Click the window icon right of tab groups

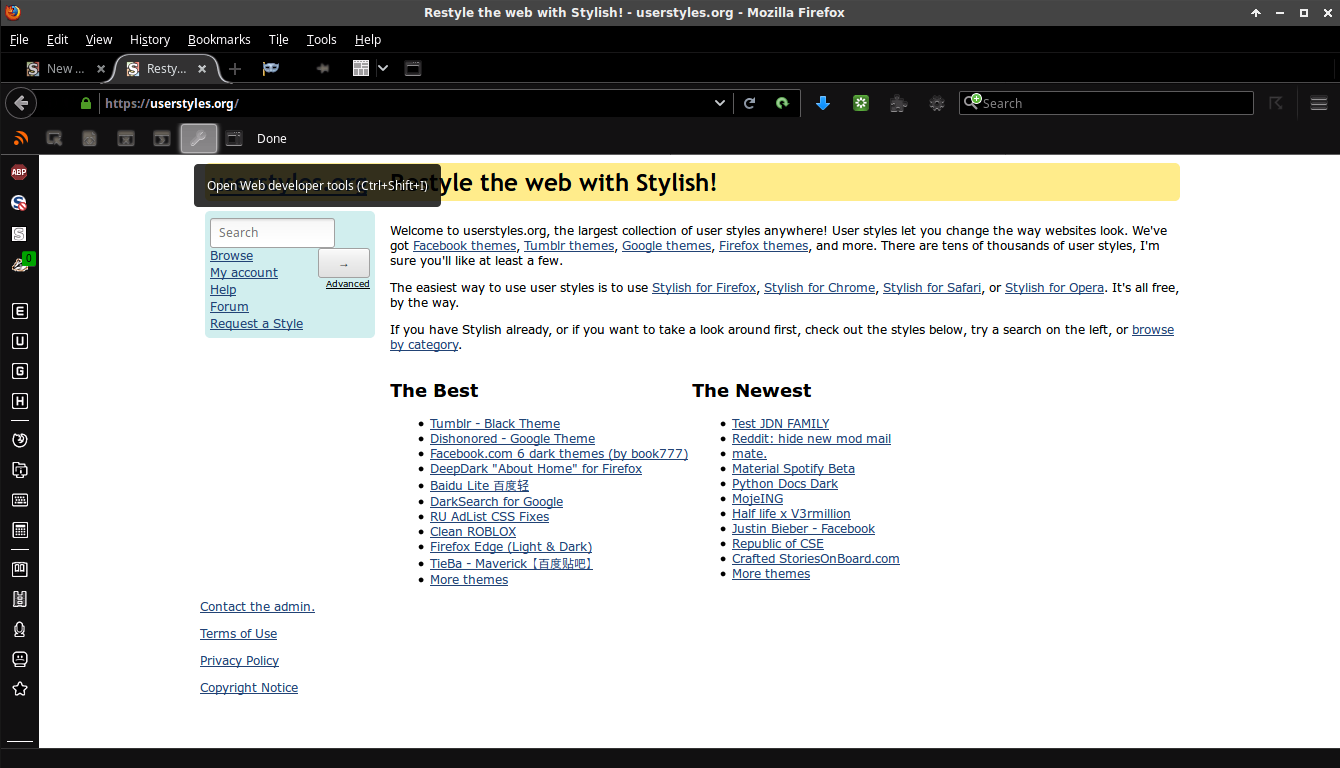click(413, 69)
